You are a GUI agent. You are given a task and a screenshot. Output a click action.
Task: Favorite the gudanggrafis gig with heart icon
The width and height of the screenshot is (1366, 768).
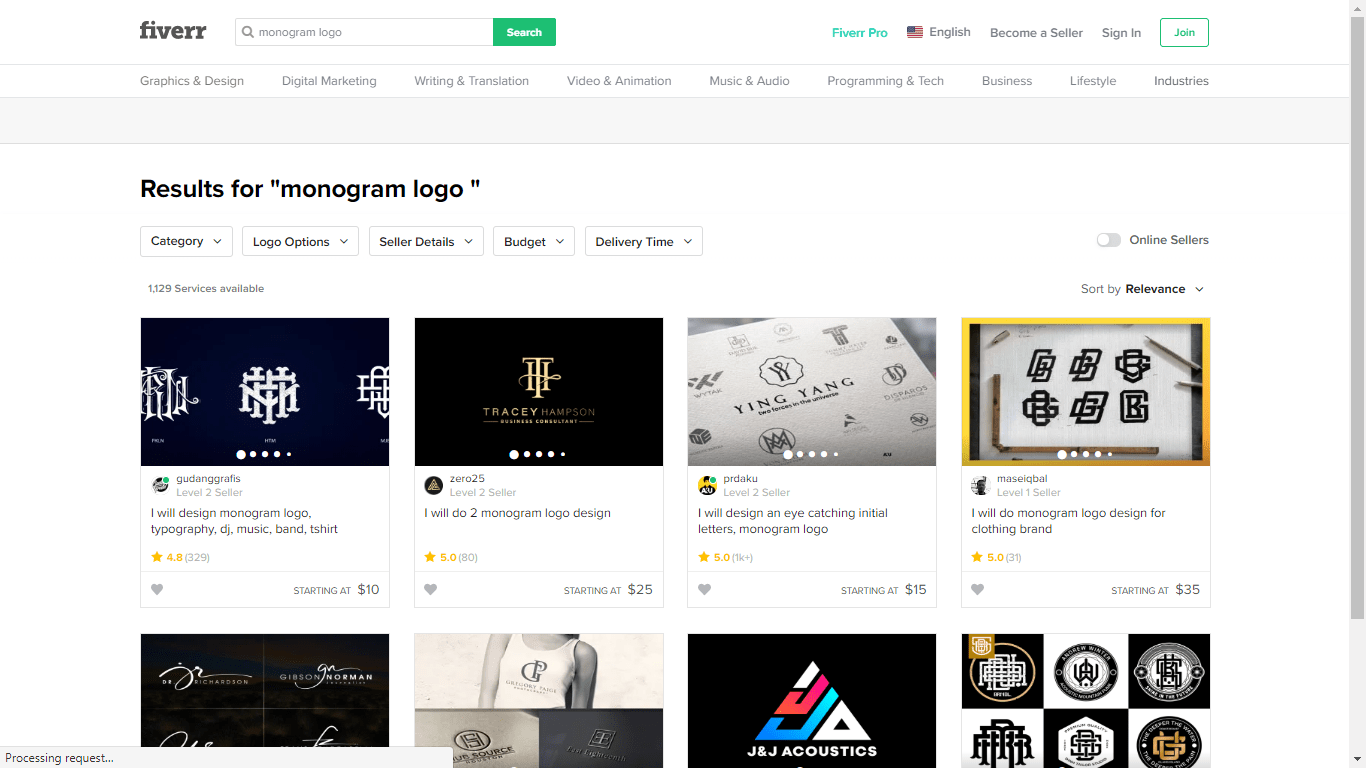pos(157,590)
